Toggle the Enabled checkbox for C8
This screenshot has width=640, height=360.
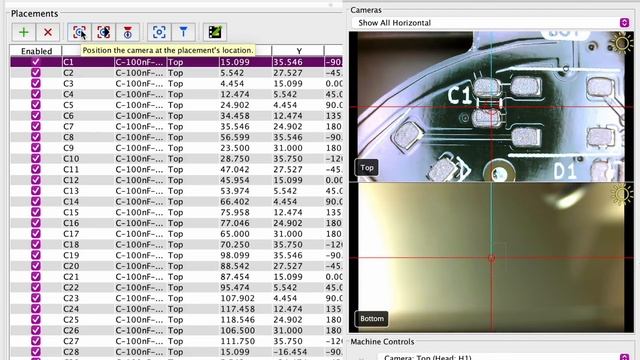[36, 137]
